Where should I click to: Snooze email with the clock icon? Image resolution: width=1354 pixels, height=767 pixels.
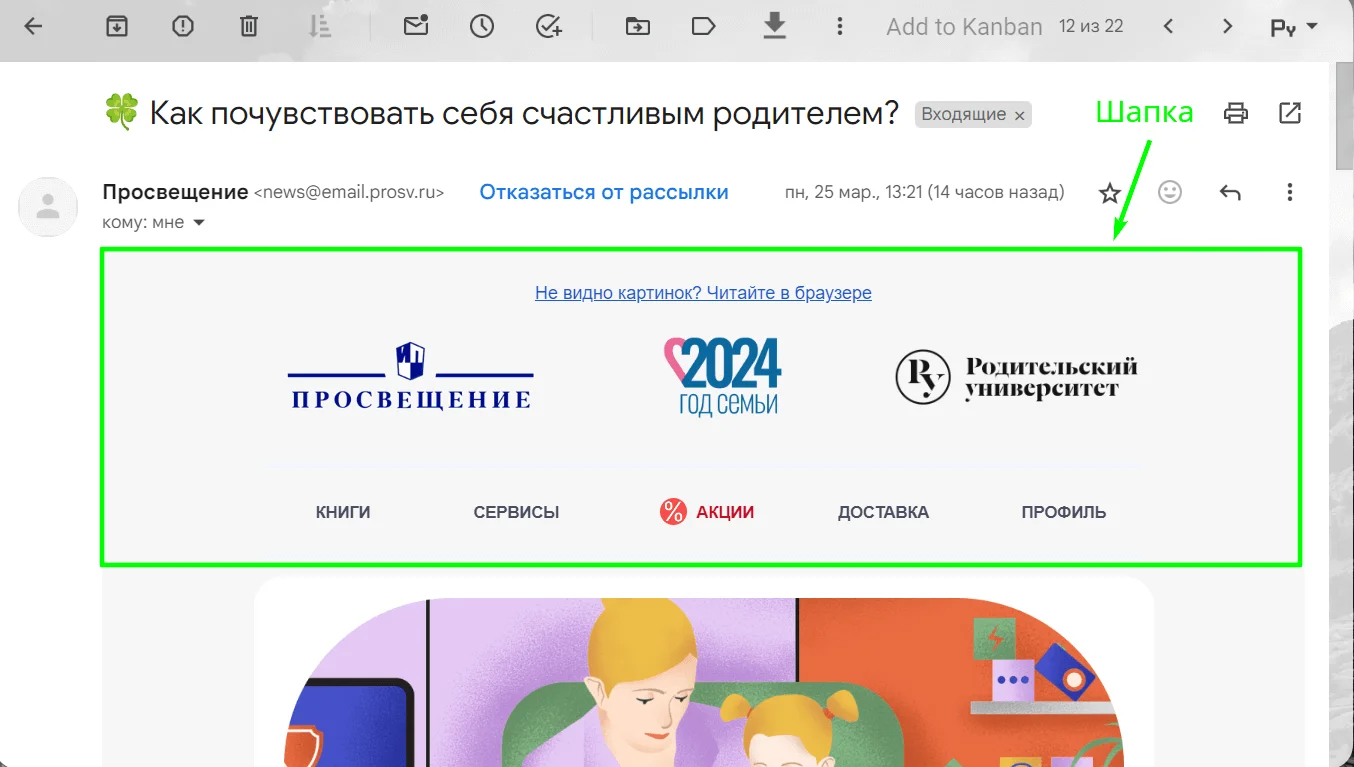click(482, 27)
